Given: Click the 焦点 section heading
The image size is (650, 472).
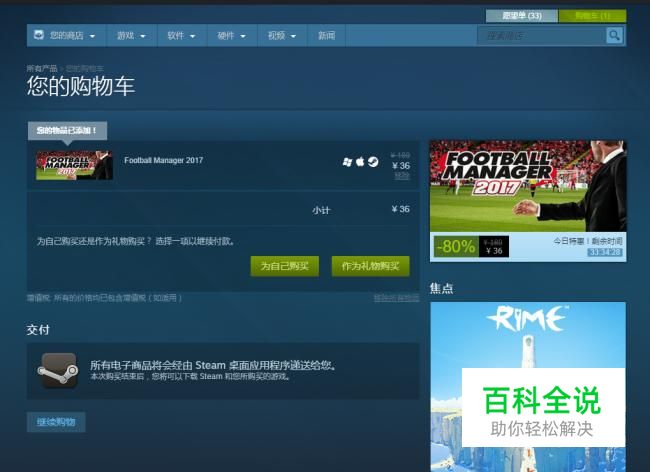Looking at the screenshot, I should click(441, 288).
